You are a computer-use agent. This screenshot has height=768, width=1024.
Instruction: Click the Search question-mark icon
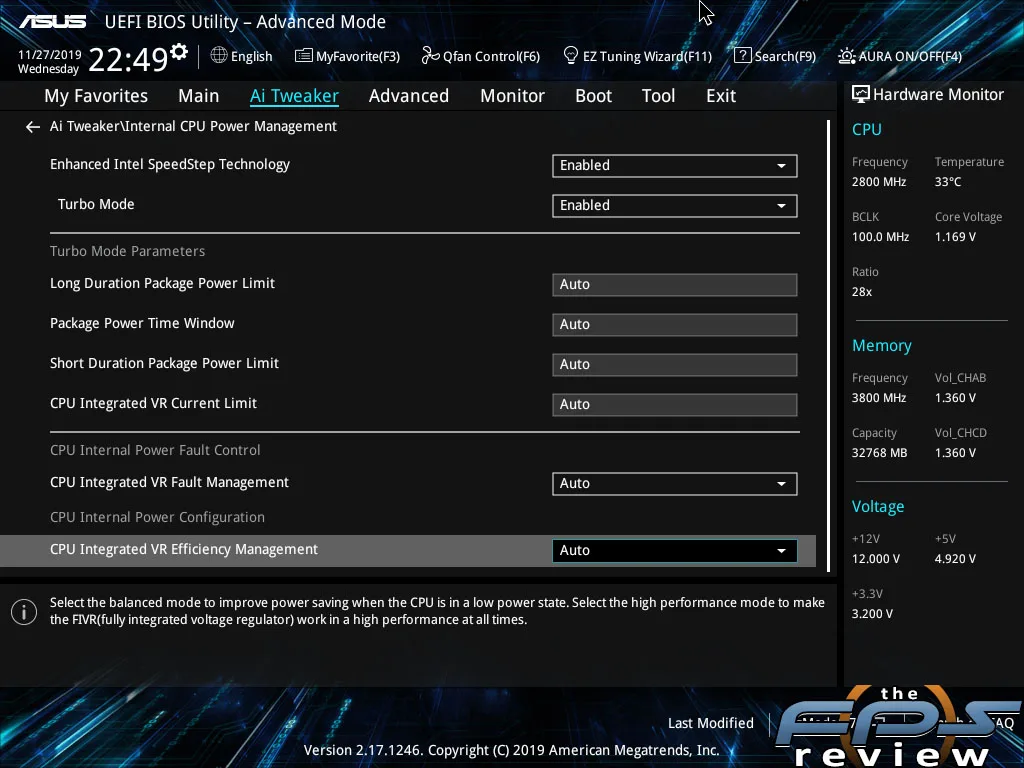click(x=743, y=56)
